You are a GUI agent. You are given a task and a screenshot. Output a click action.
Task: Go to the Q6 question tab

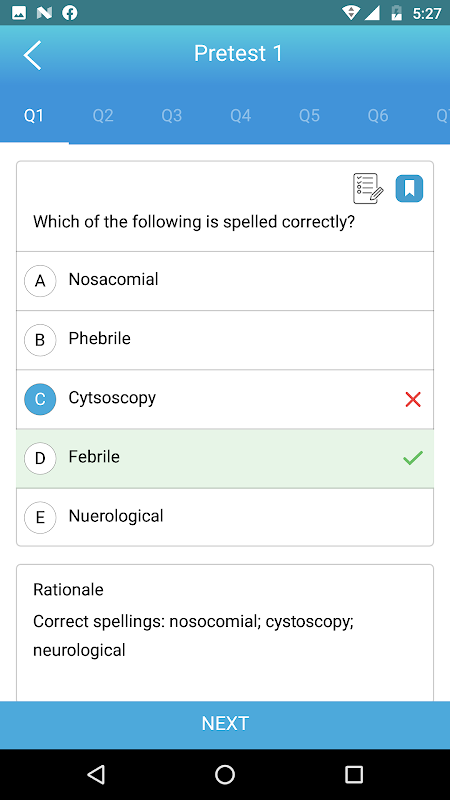point(378,116)
